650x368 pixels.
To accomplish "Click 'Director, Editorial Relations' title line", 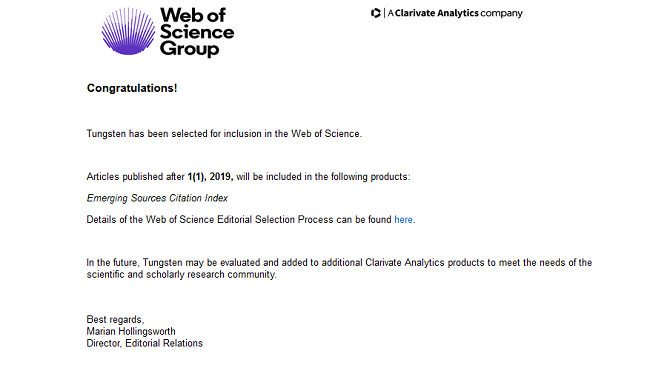I will point(145,344).
